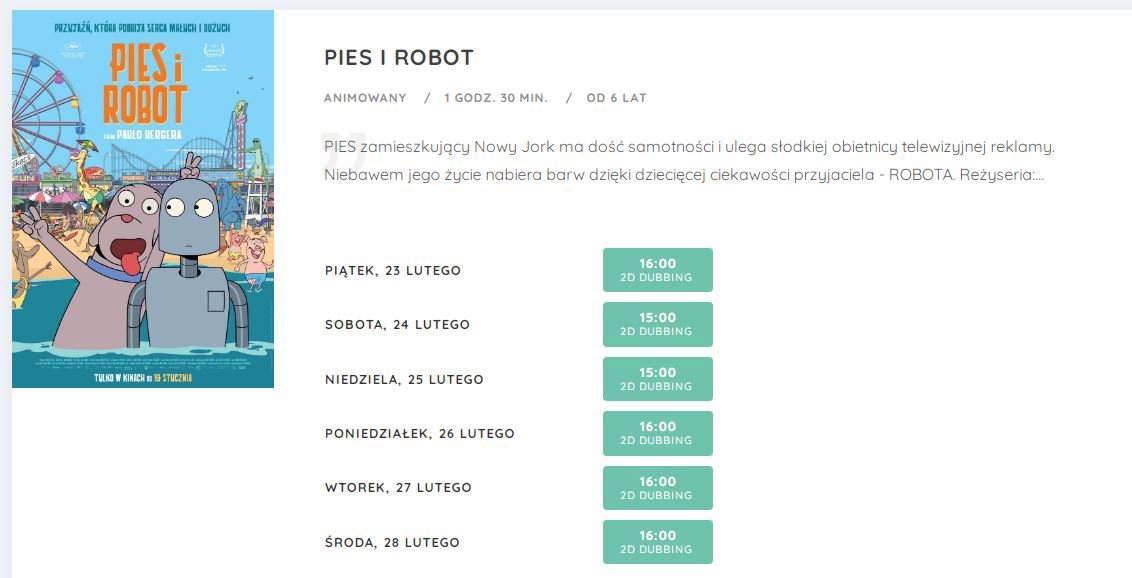Viewport: 1132px width, 578px height.
Task: Click the 1 GODZ. 30 MIN. duration label
Action: point(496,98)
